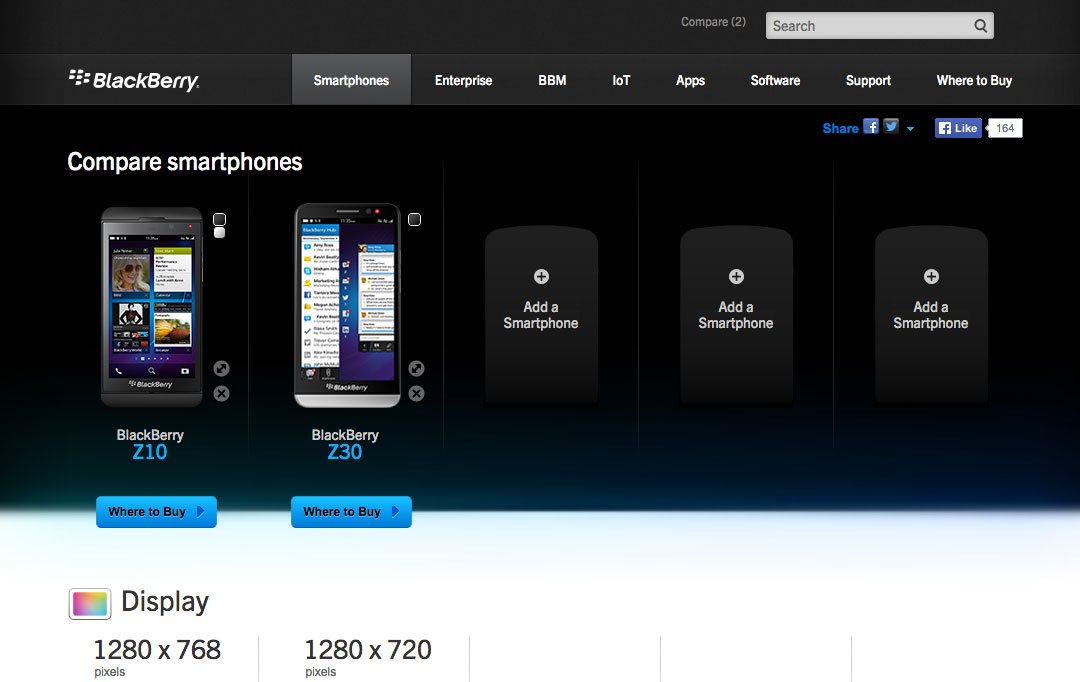Click the Compare smartphones heading
This screenshot has height=682, width=1080.
pos(185,162)
